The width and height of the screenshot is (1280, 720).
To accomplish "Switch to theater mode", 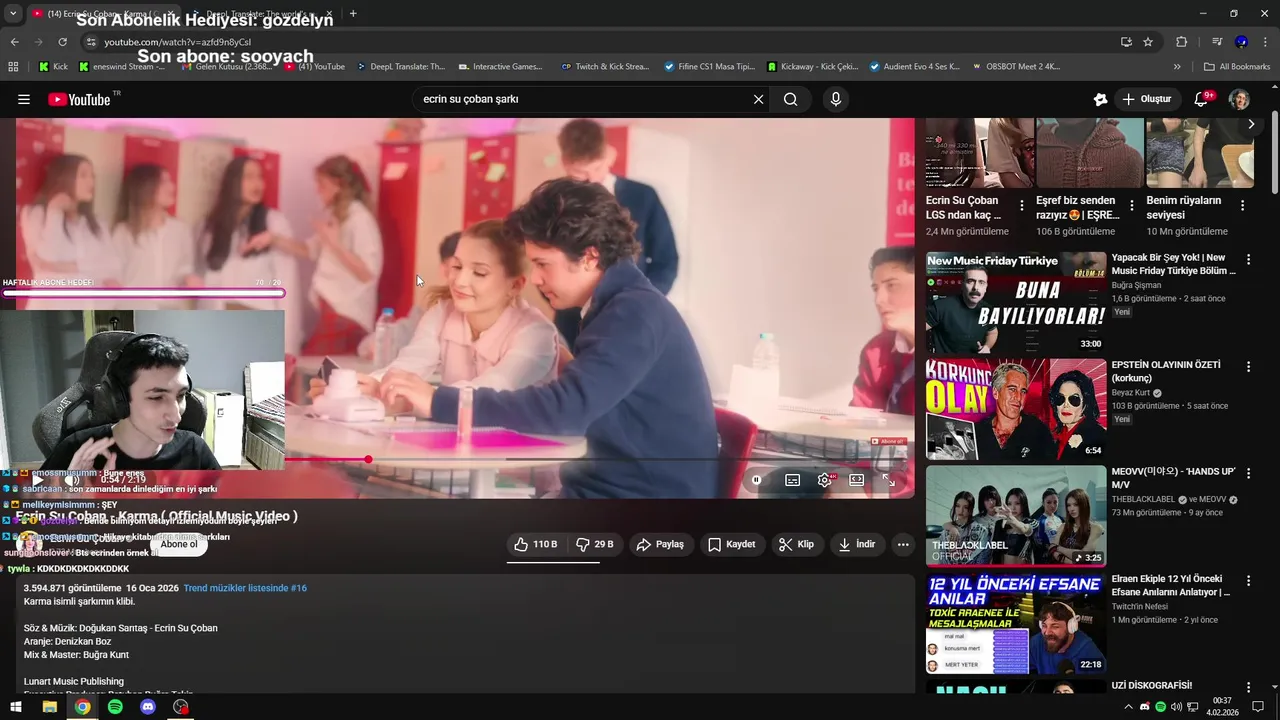I will point(857,480).
